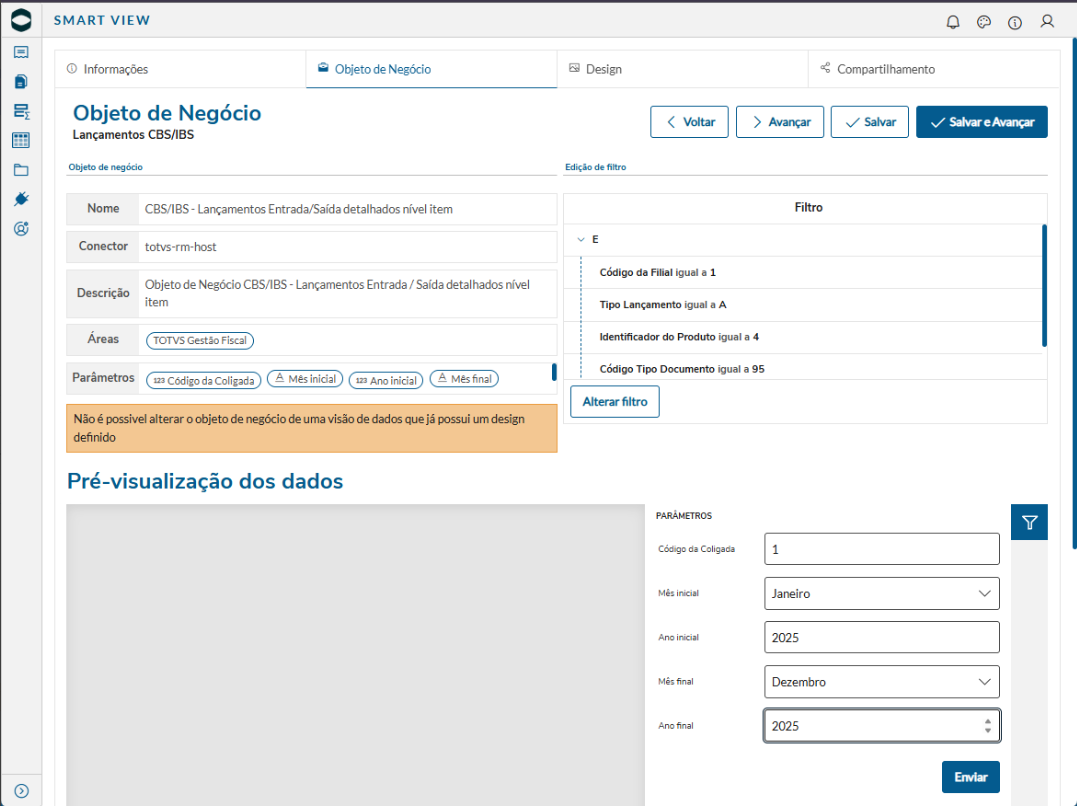Focus the Ano final field
Screen dimensions: 1077x806
881,726
